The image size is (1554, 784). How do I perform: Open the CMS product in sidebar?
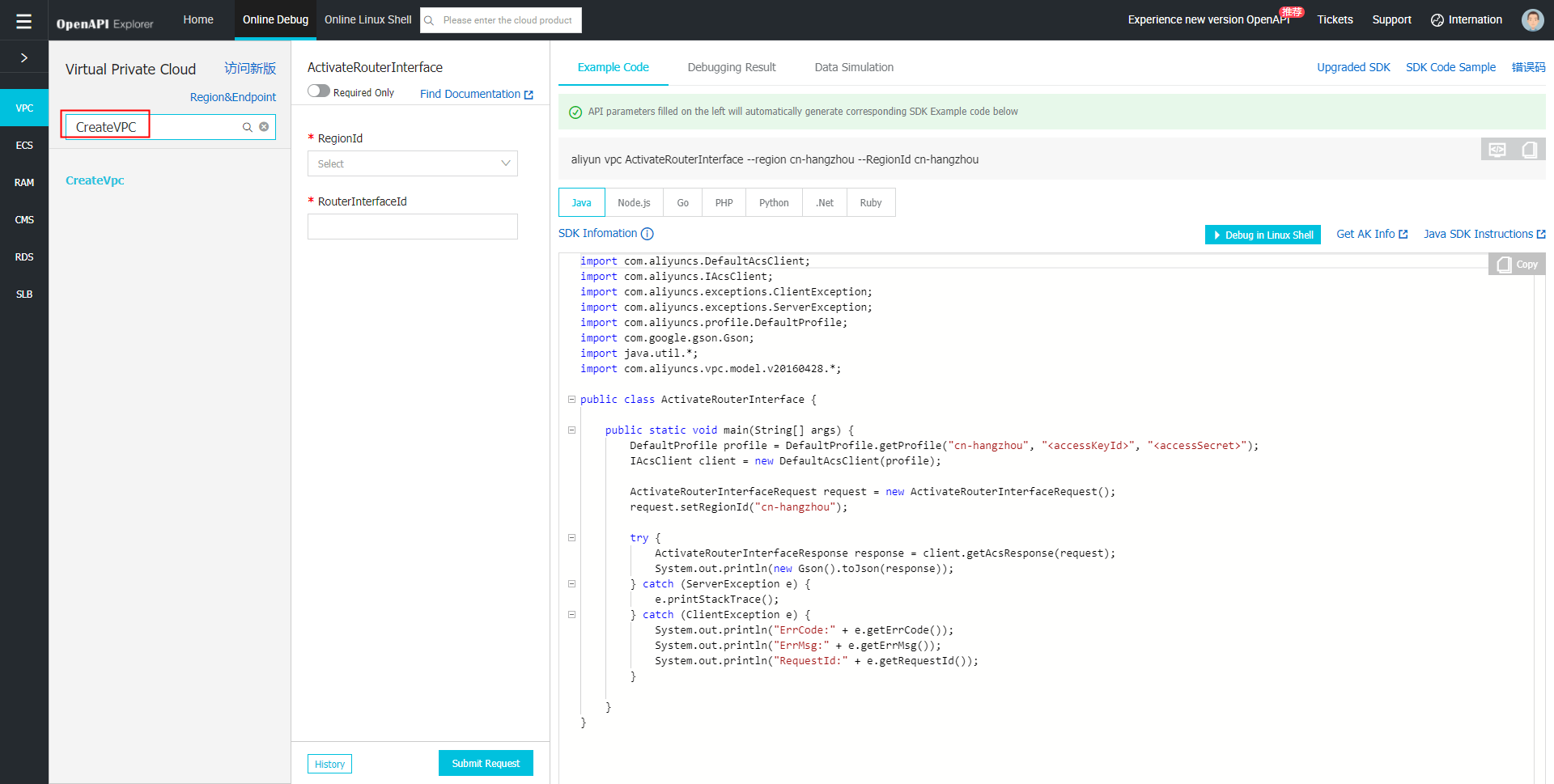click(x=24, y=219)
